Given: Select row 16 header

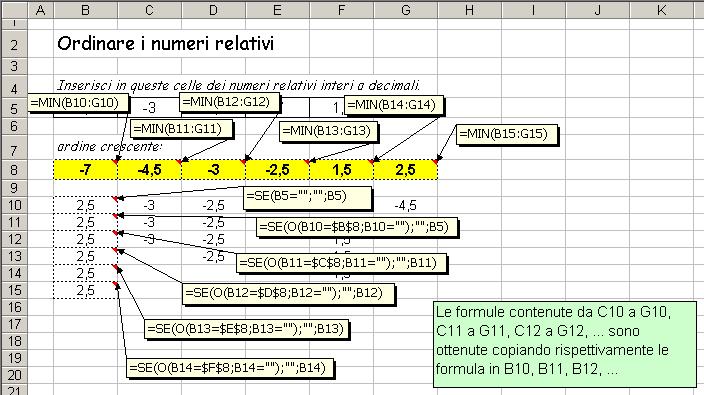Looking at the screenshot, I should pyautogui.click(x=14, y=307).
